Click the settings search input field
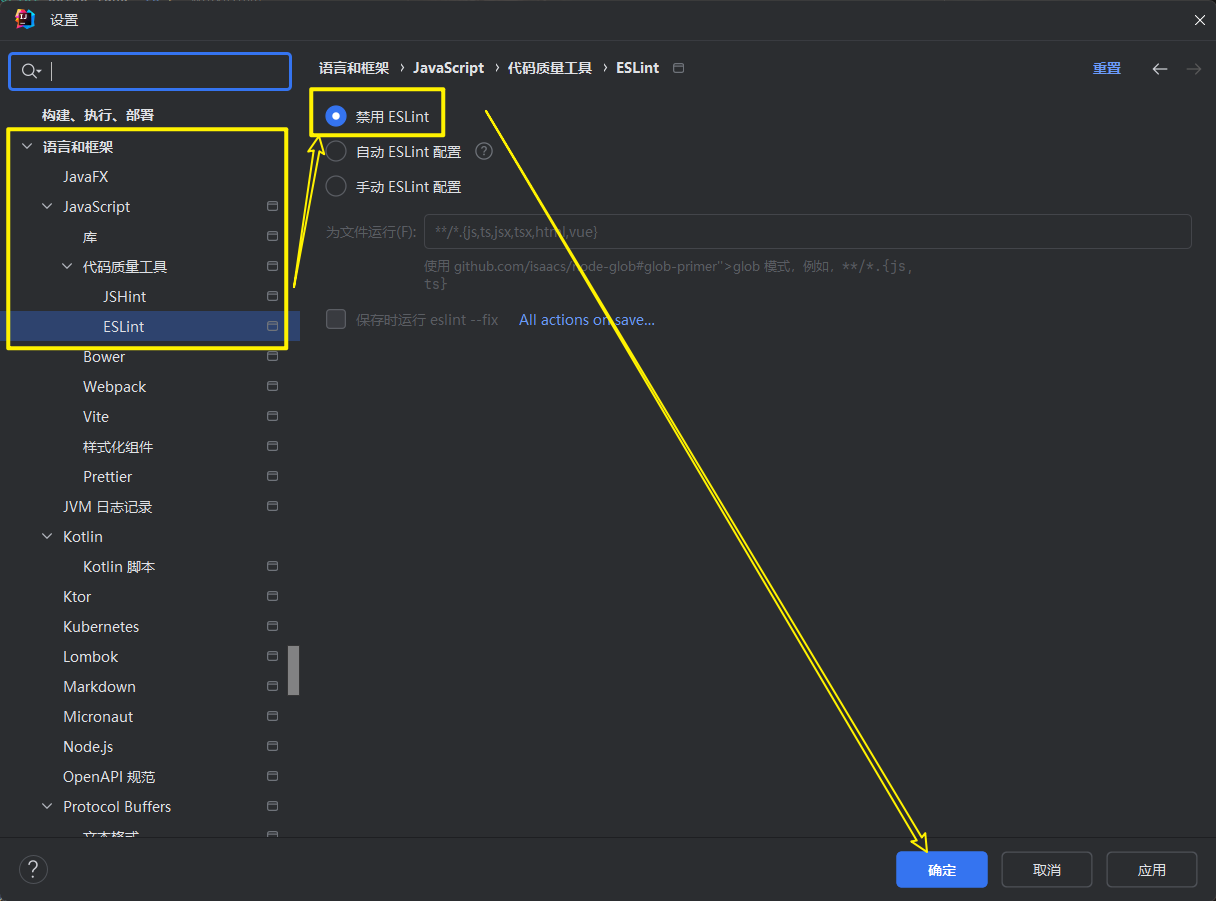Viewport: 1216px width, 901px height. (x=165, y=71)
